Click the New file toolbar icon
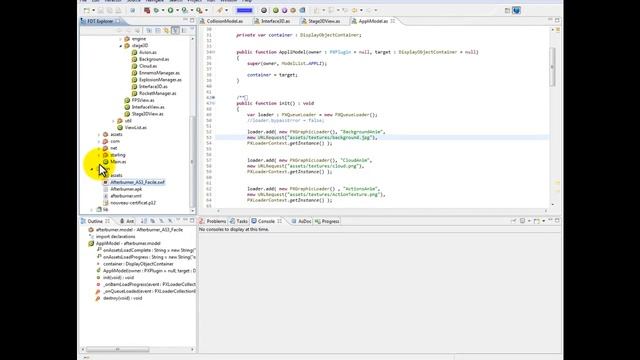Viewport: 640px width, 360px height. click(x=87, y=10)
